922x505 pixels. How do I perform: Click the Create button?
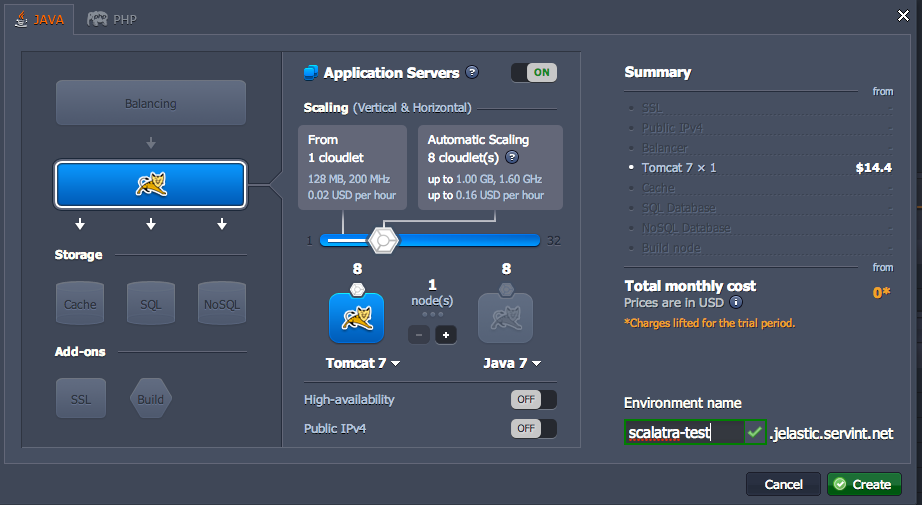(x=864, y=484)
